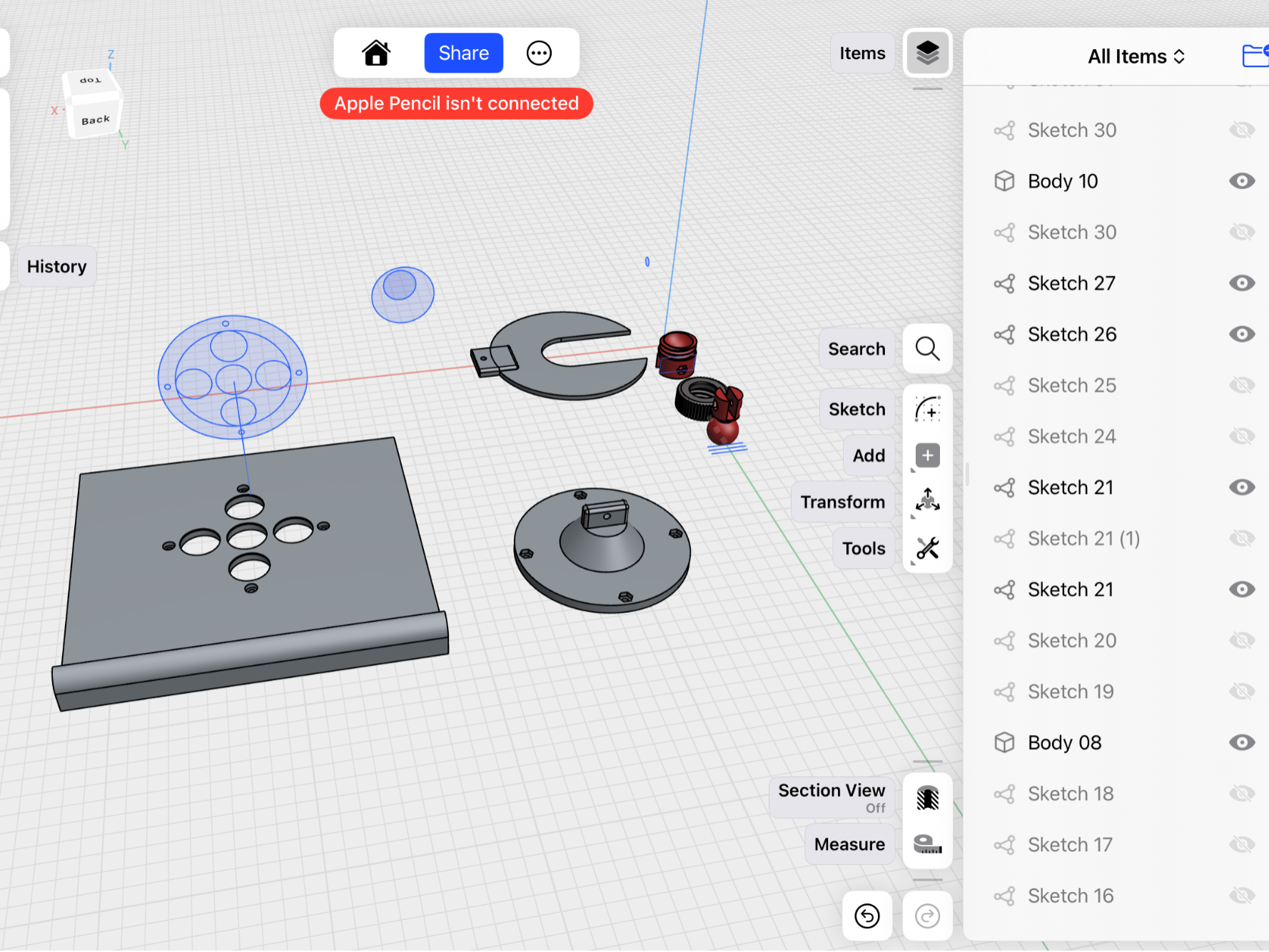This screenshot has height=952, width=1269.
Task: Open the more options ellipsis menu
Action: (x=539, y=53)
